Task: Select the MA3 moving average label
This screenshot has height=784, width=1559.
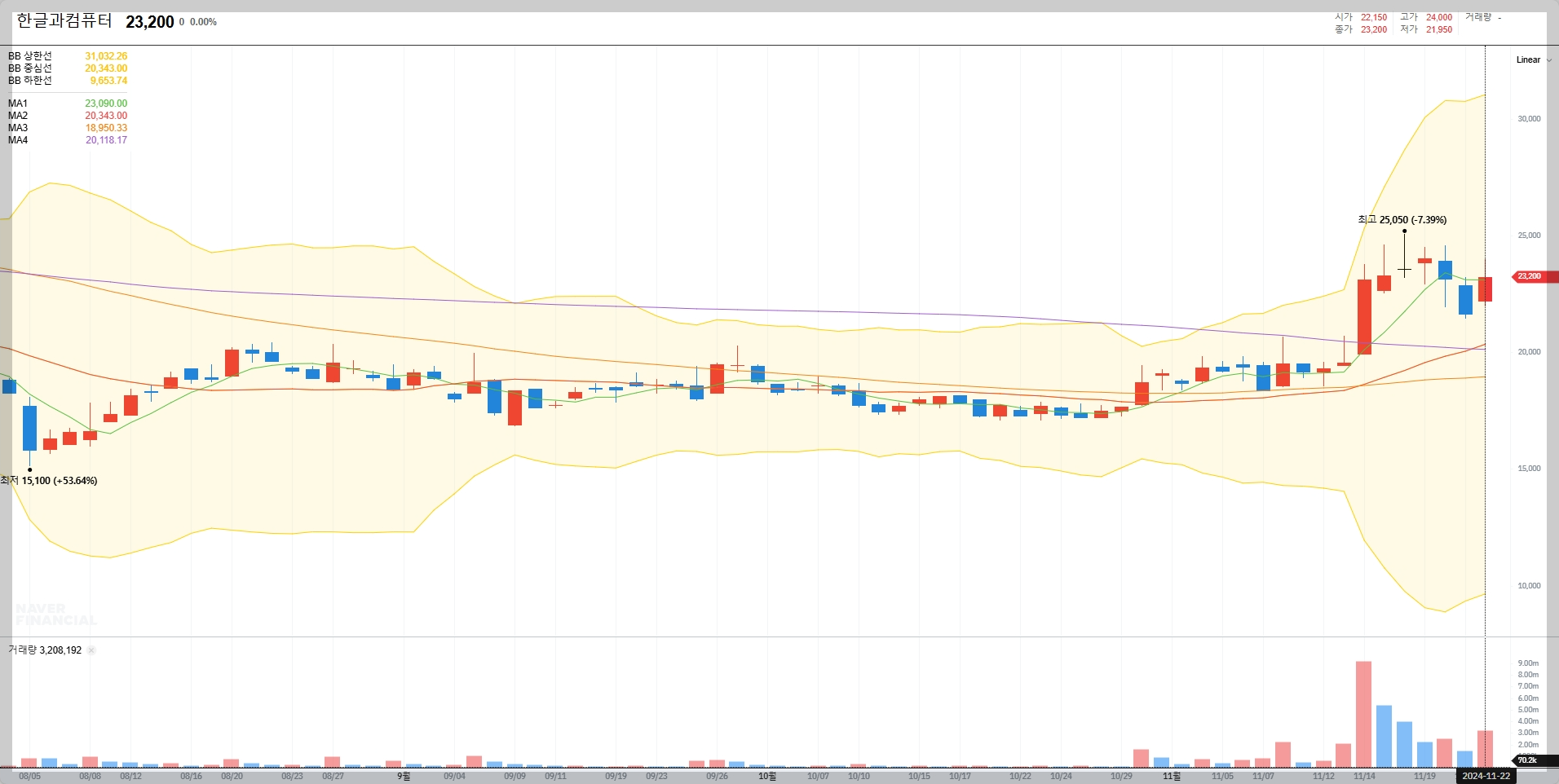Action: (18, 128)
